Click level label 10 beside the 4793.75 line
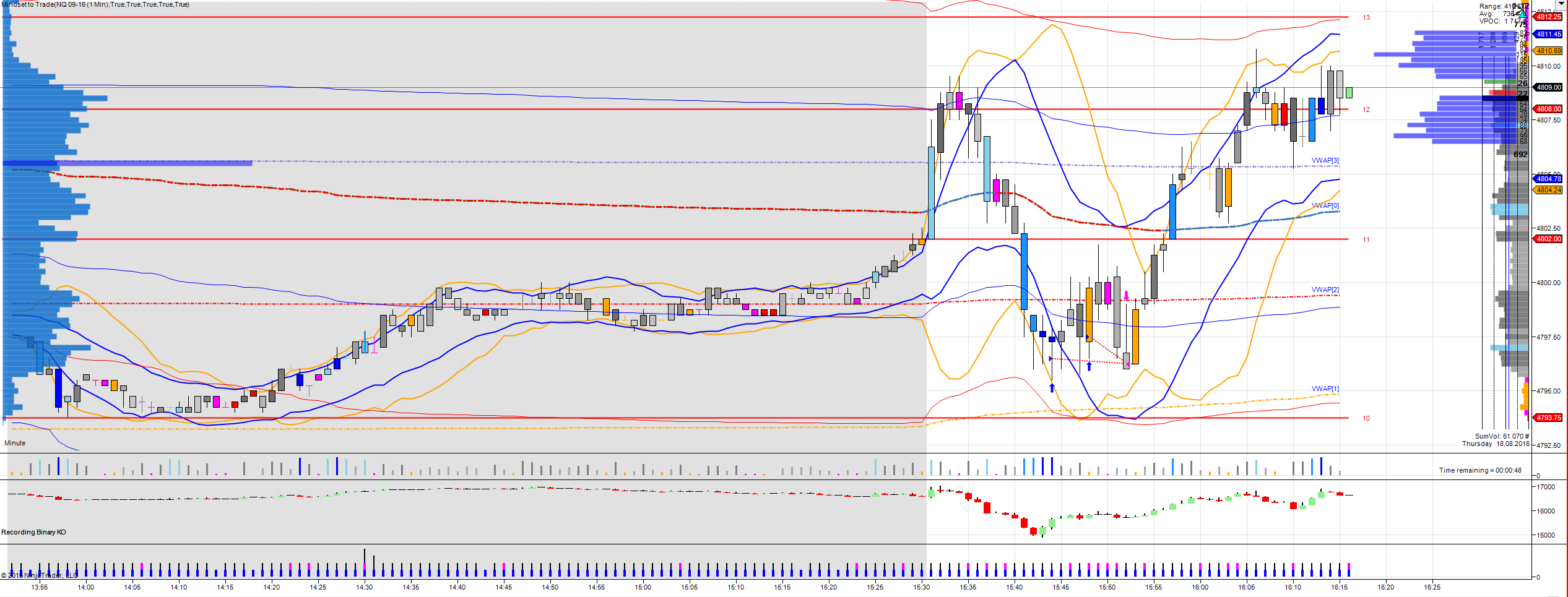Viewport: 1568px width, 597px height. 1366,418
